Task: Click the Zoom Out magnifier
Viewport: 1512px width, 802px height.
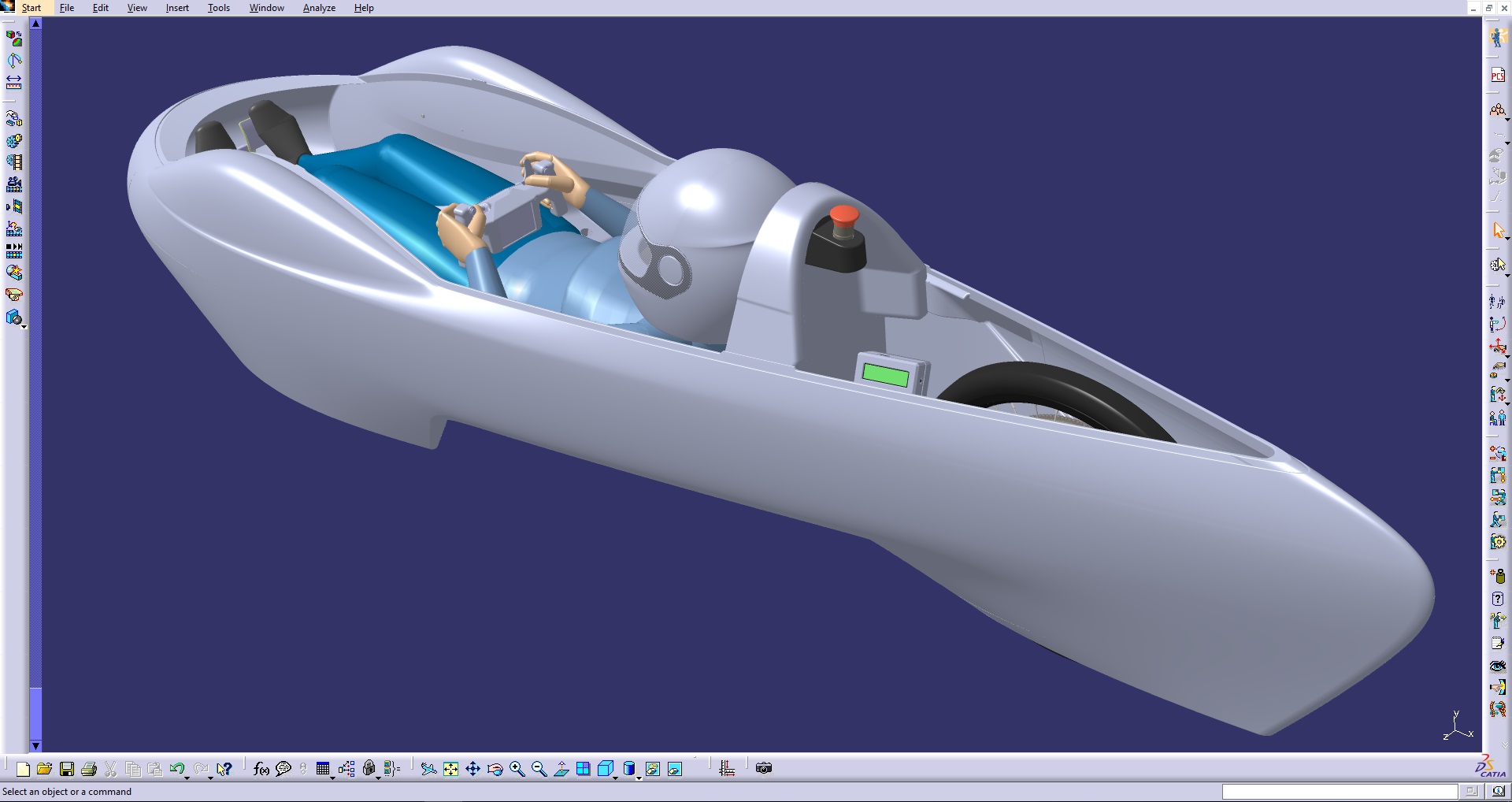Action: (539, 769)
